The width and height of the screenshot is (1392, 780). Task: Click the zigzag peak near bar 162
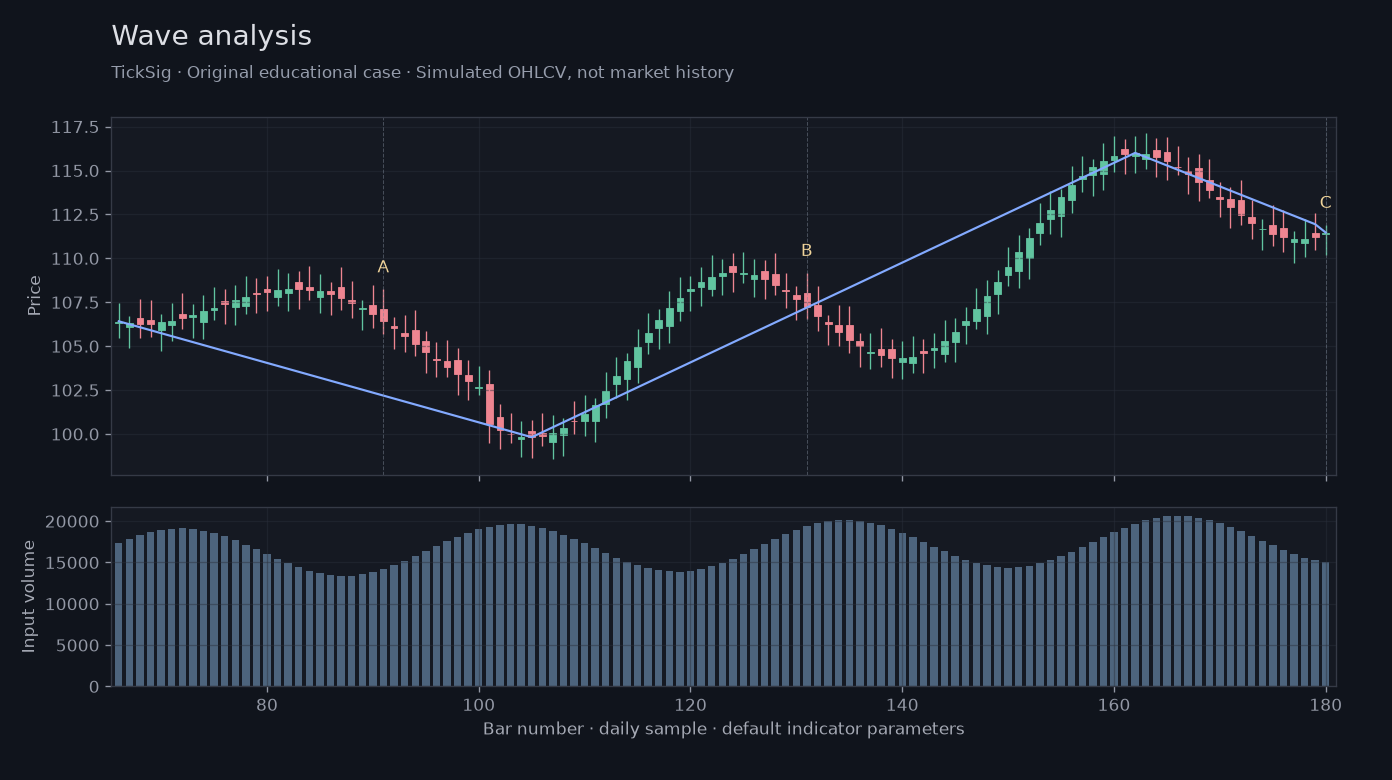pos(1135,153)
